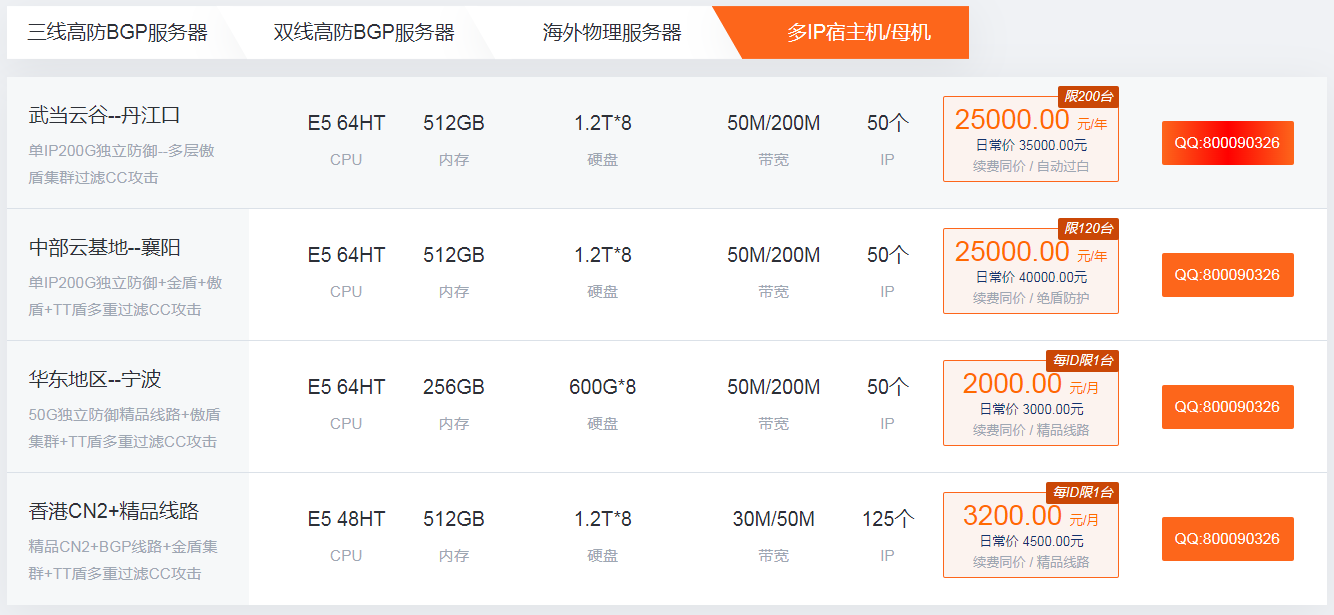Image resolution: width=1334 pixels, height=615 pixels.
Task: Open 中部云基地--襄阳 product title
Action: pos(104,247)
